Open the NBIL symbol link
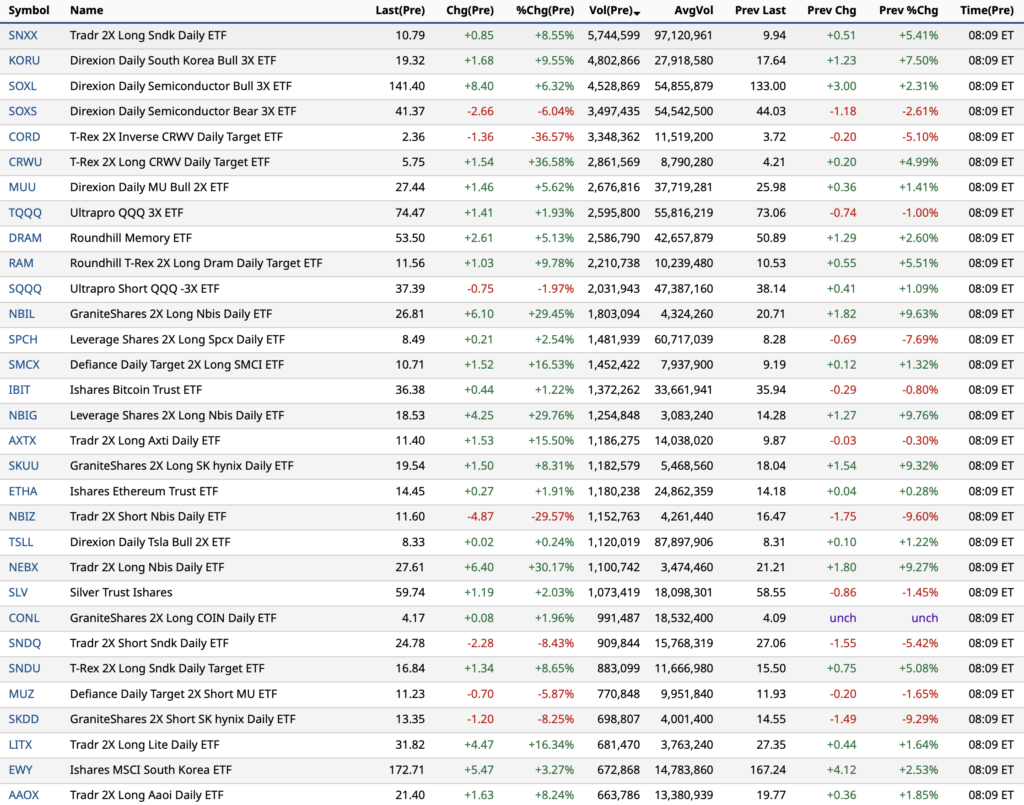 coord(22,314)
